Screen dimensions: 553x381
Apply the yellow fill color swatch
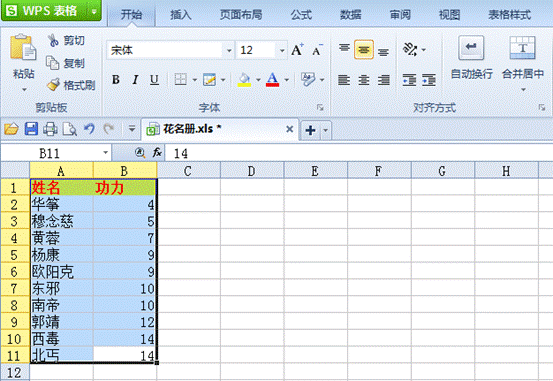pyautogui.click(x=244, y=80)
